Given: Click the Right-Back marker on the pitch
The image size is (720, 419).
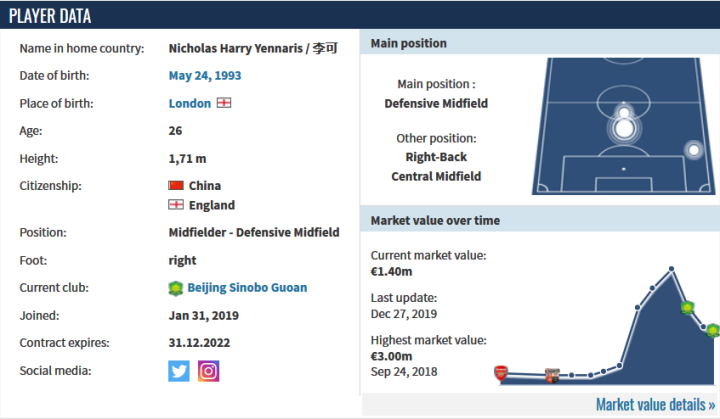Looking at the screenshot, I should (693, 150).
